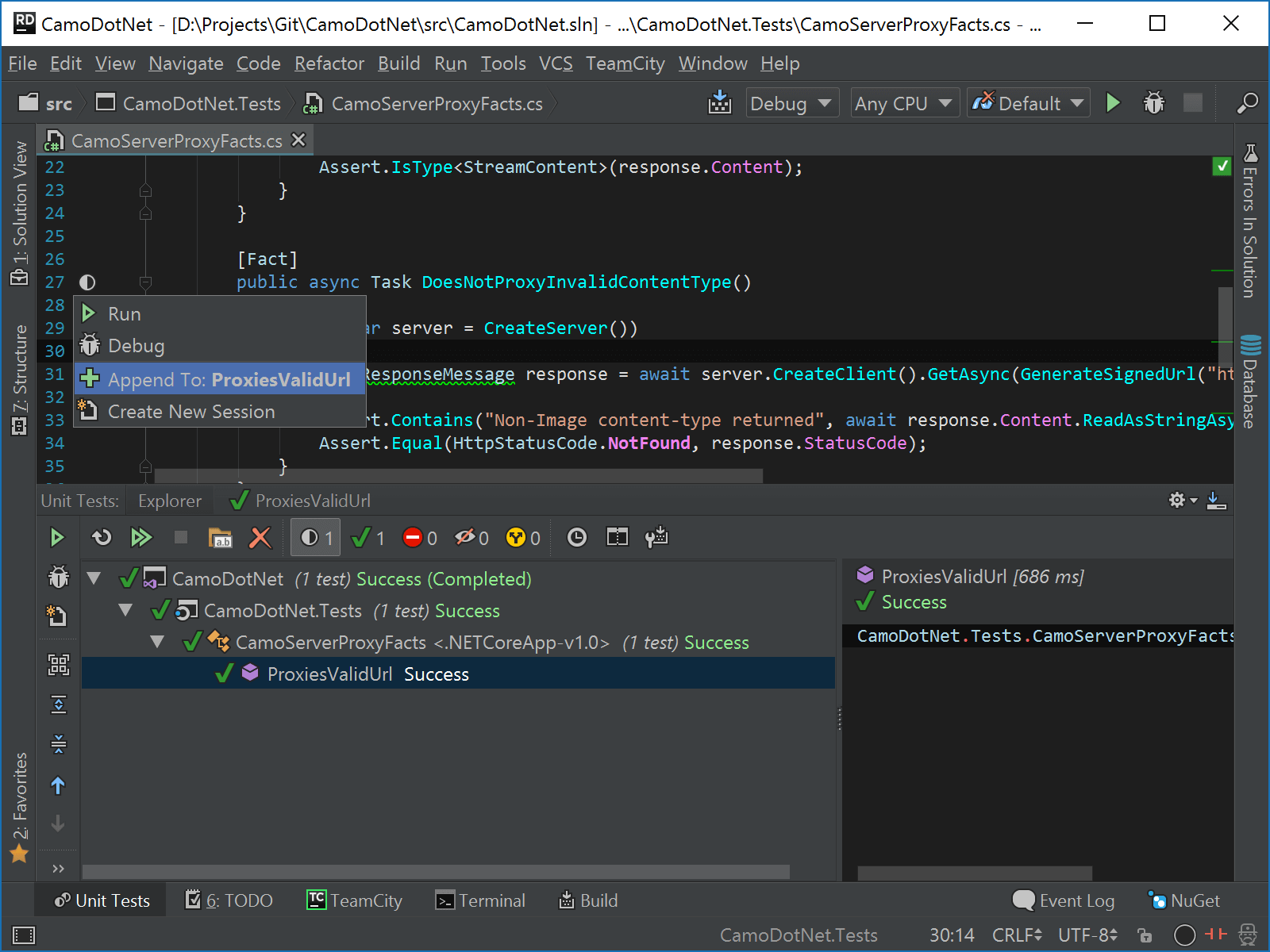Open the Default run configuration dropdown

click(x=1029, y=103)
